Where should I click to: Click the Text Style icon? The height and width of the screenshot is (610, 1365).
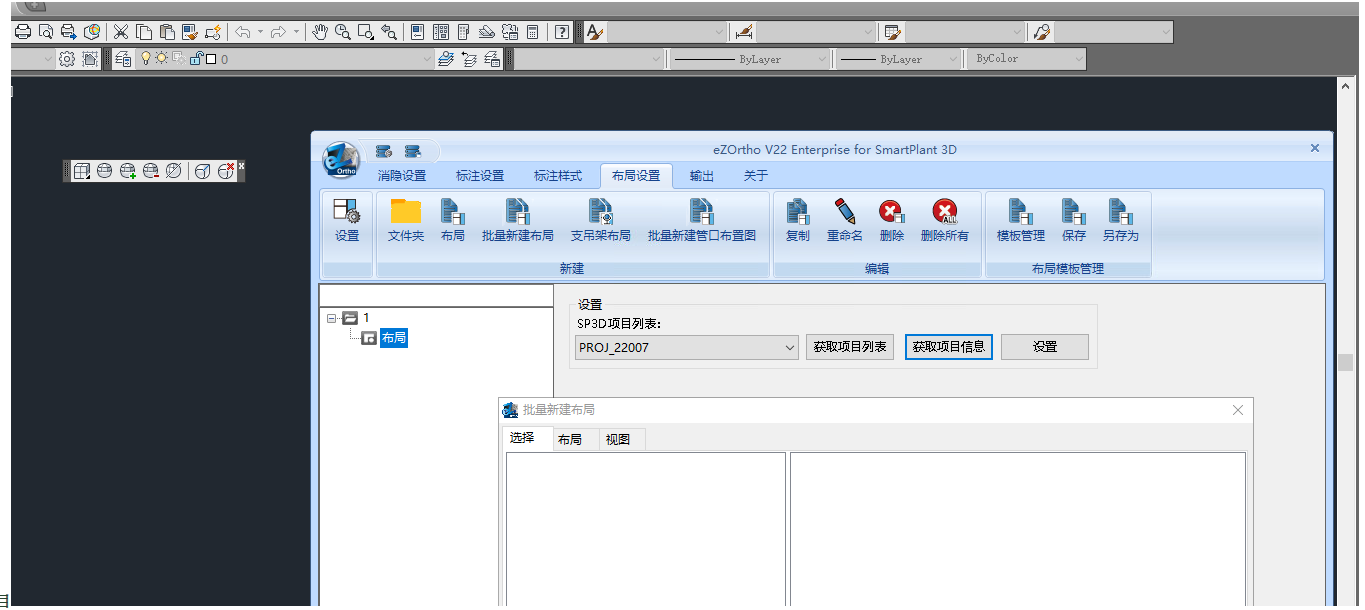[x=594, y=31]
